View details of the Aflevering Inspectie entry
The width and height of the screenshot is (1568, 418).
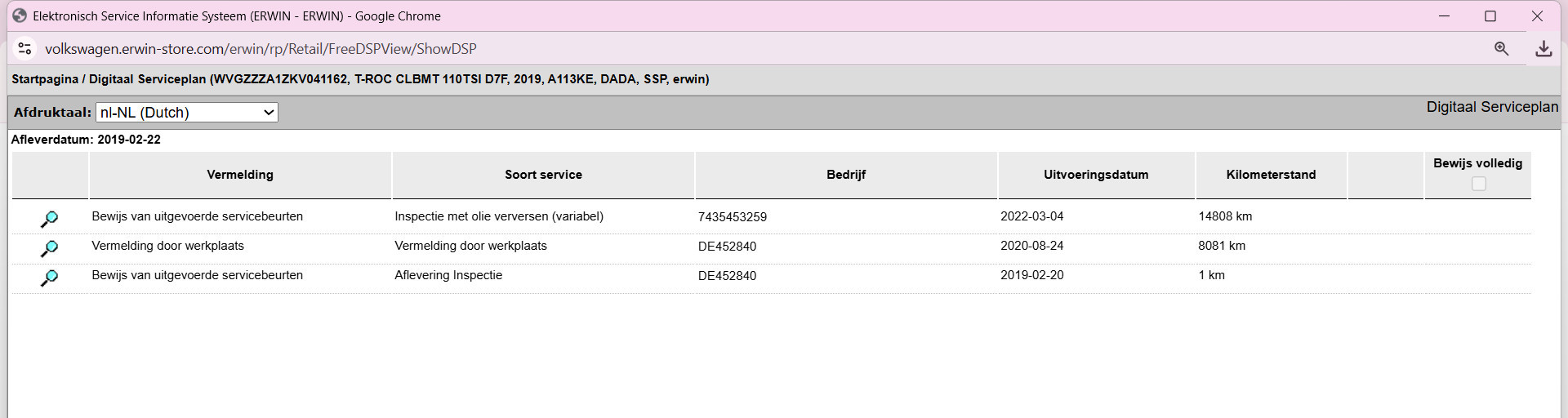(49, 278)
